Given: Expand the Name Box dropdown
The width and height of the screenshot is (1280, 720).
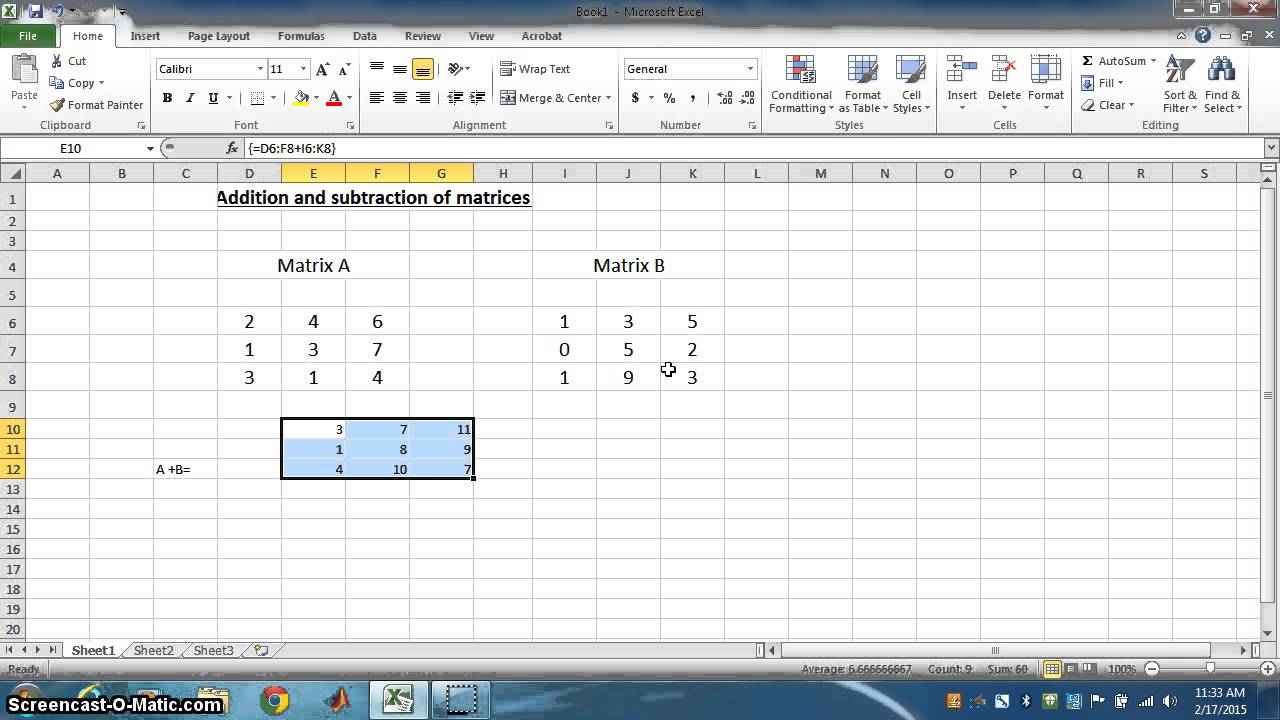Looking at the screenshot, I should pyautogui.click(x=150, y=148).
